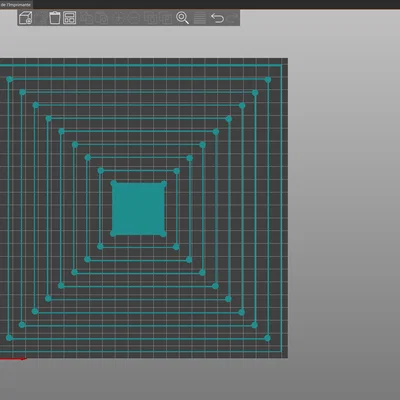Click the greyed-out redo arrow icon
This screenshot has width=400, height=400.
(x=232, y=18)
